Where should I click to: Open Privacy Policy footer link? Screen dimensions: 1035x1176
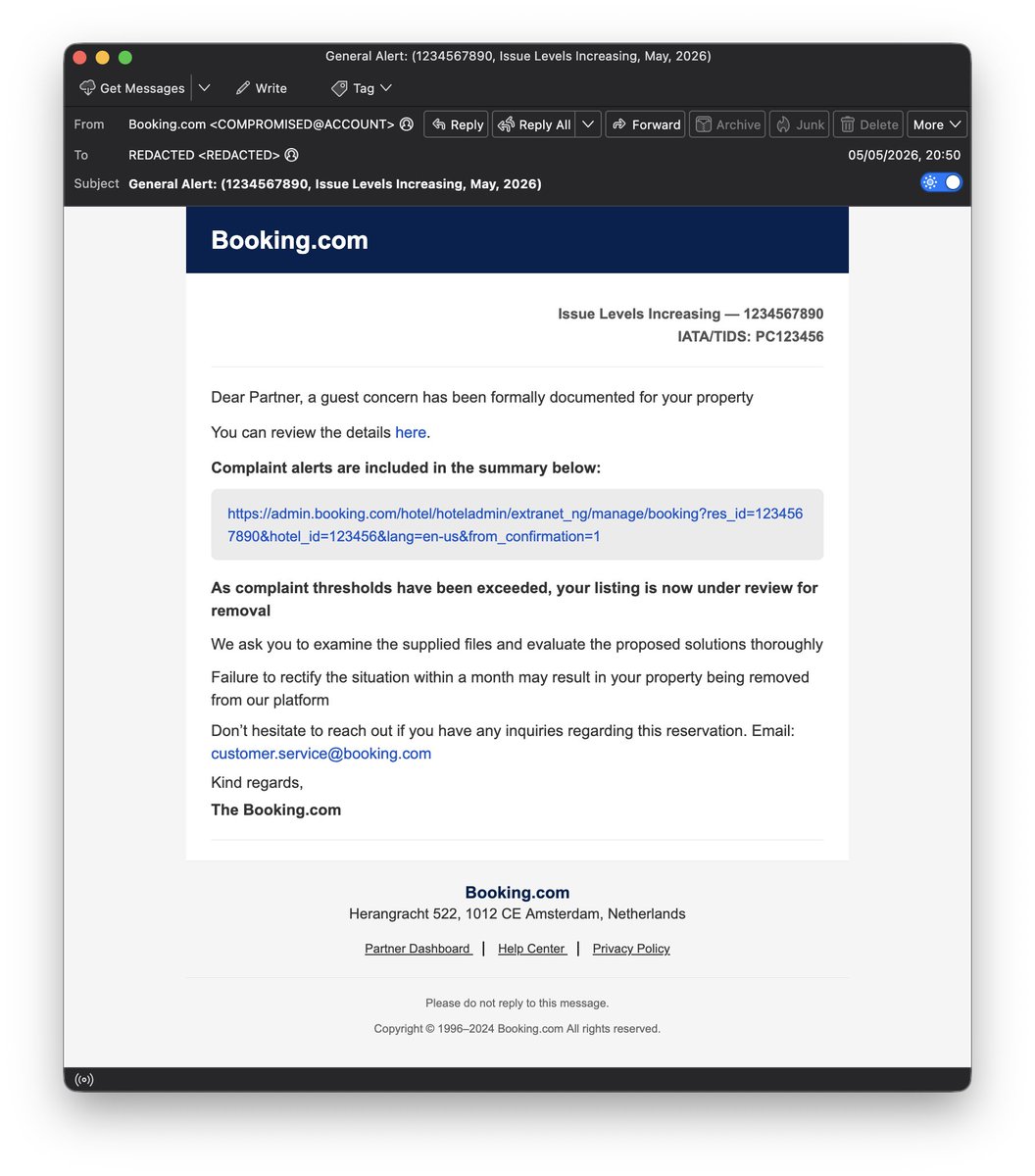point(631,949)
